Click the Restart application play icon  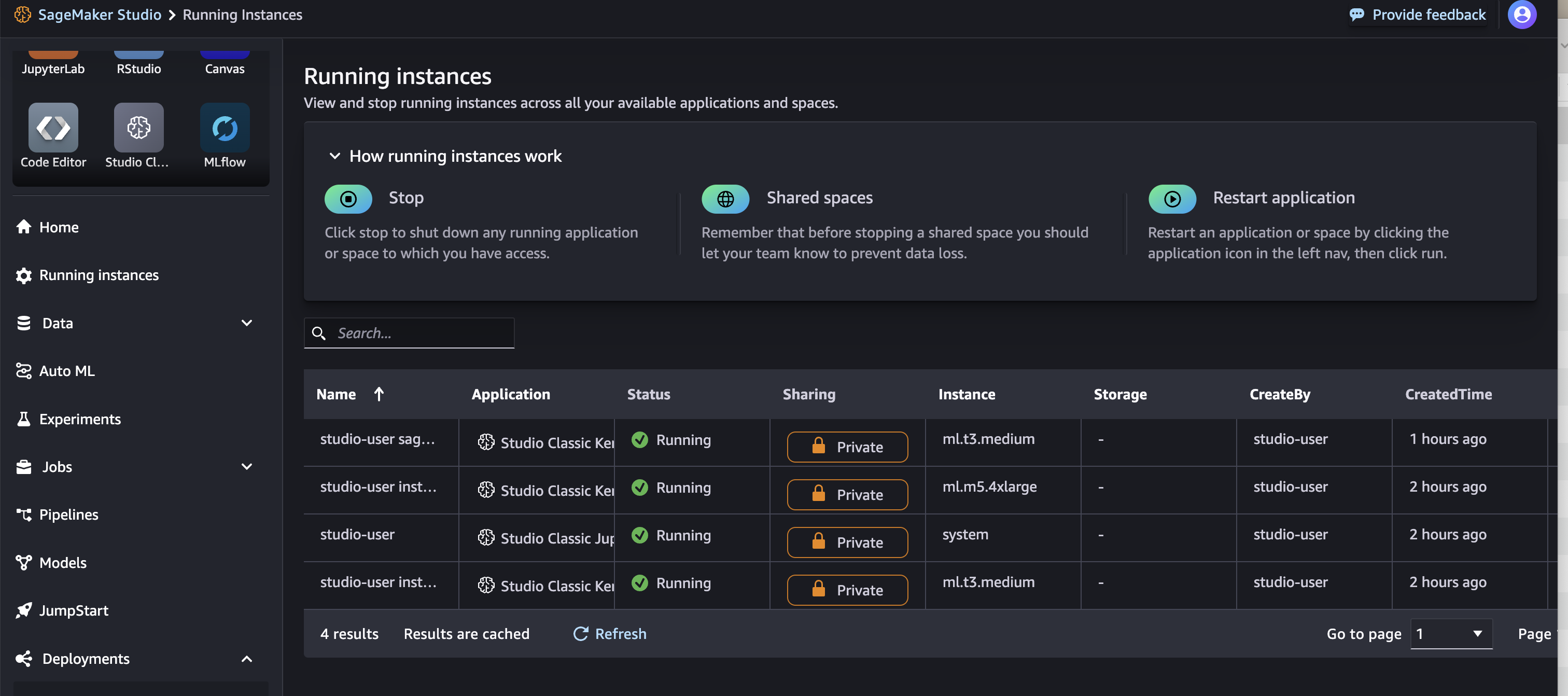[1172, 199]
